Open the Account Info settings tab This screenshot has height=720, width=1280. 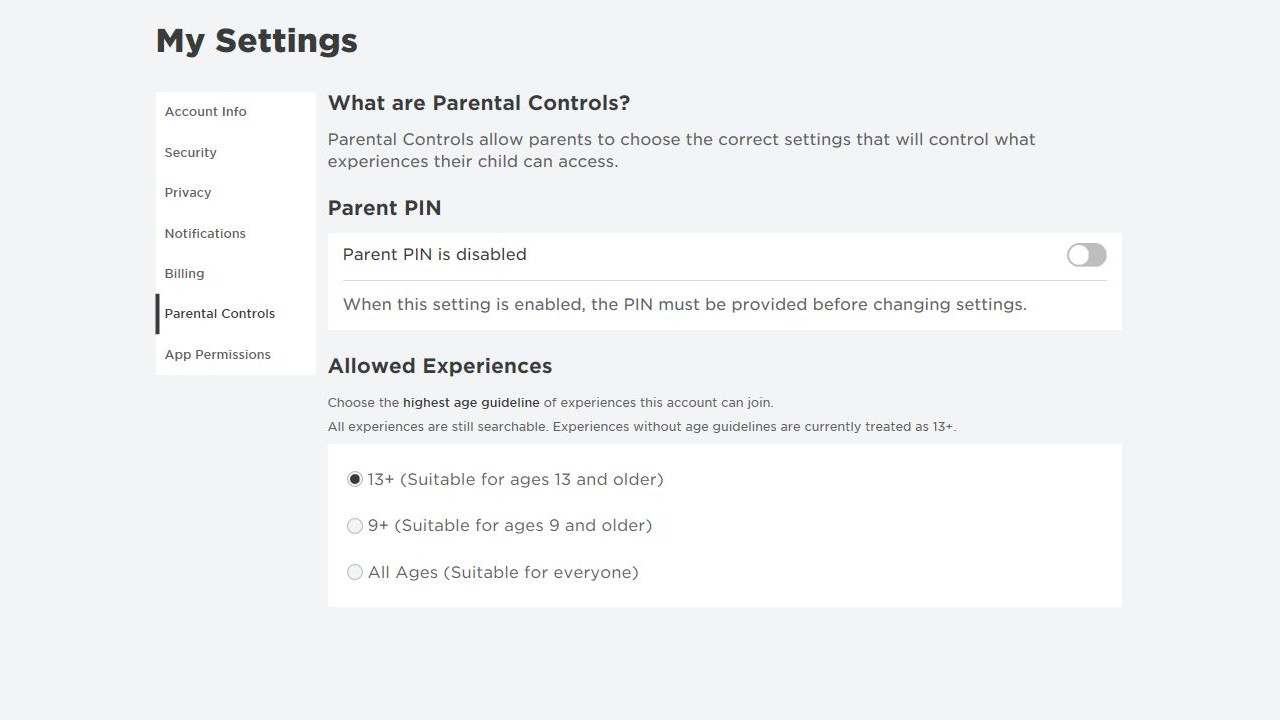pyautogui.click(x=206, y=112)
